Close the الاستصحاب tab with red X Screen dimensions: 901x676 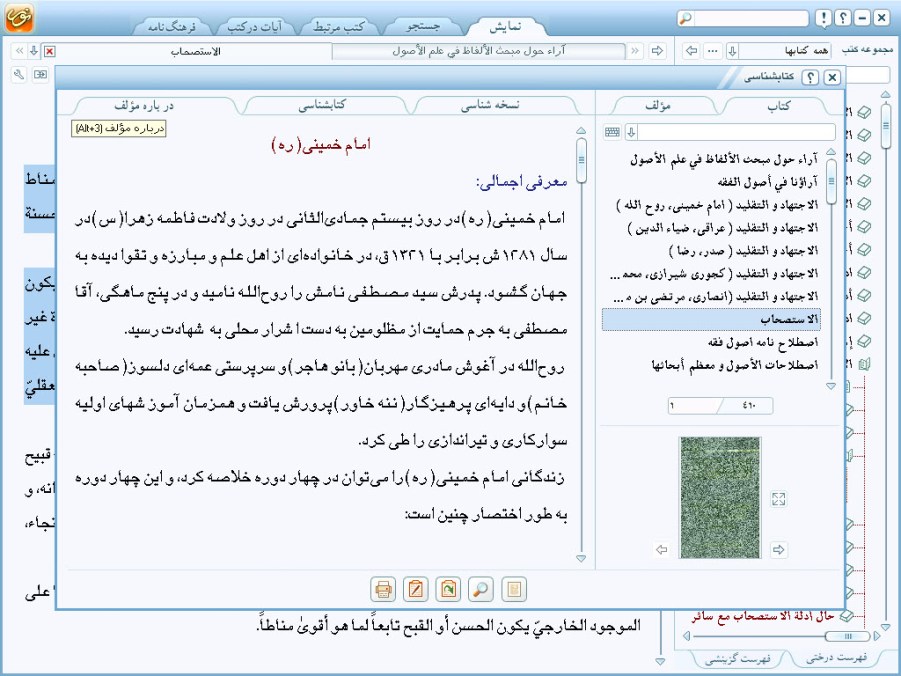[x=50, y=51]
